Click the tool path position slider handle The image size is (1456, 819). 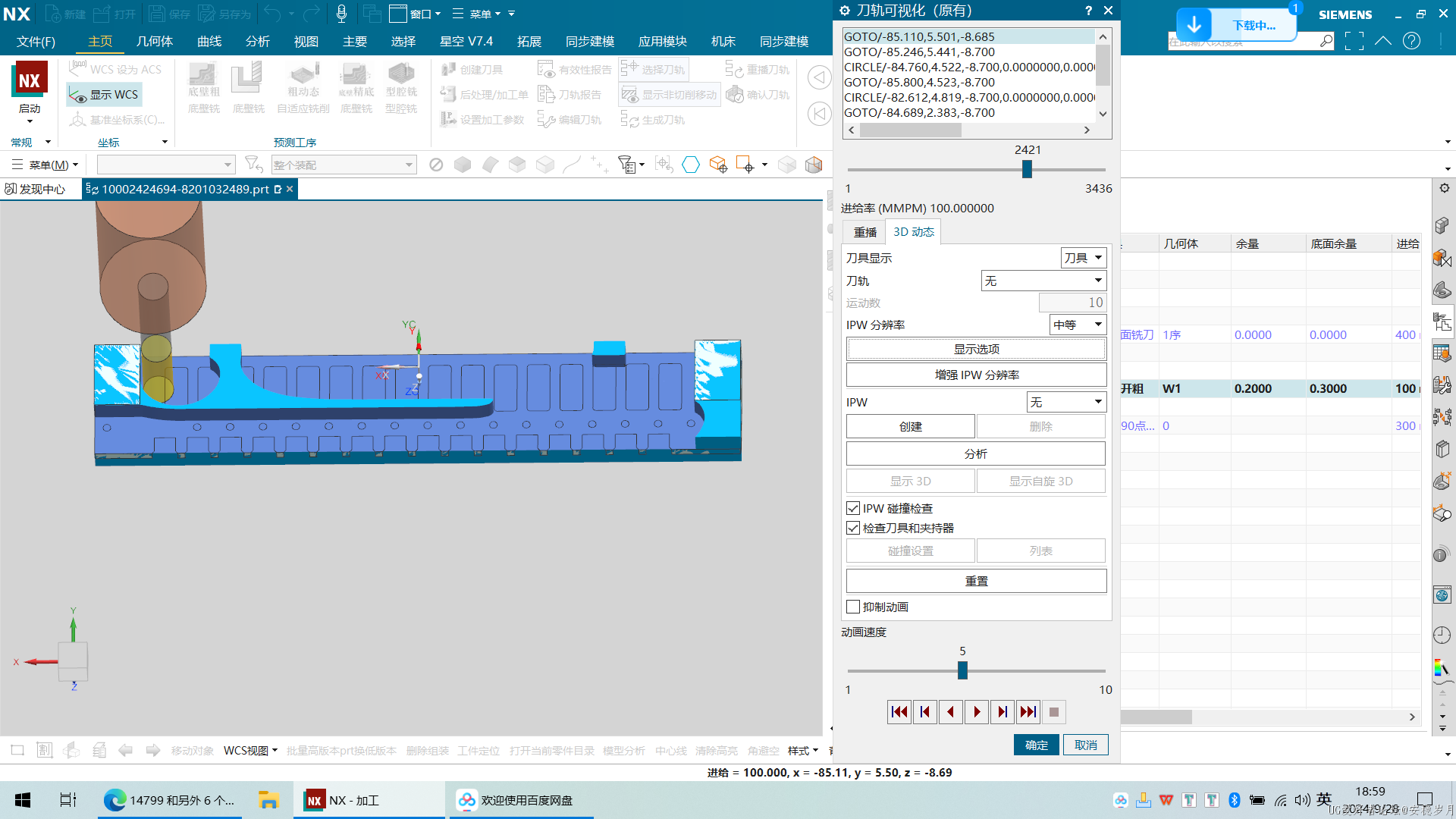point(1027,168)
